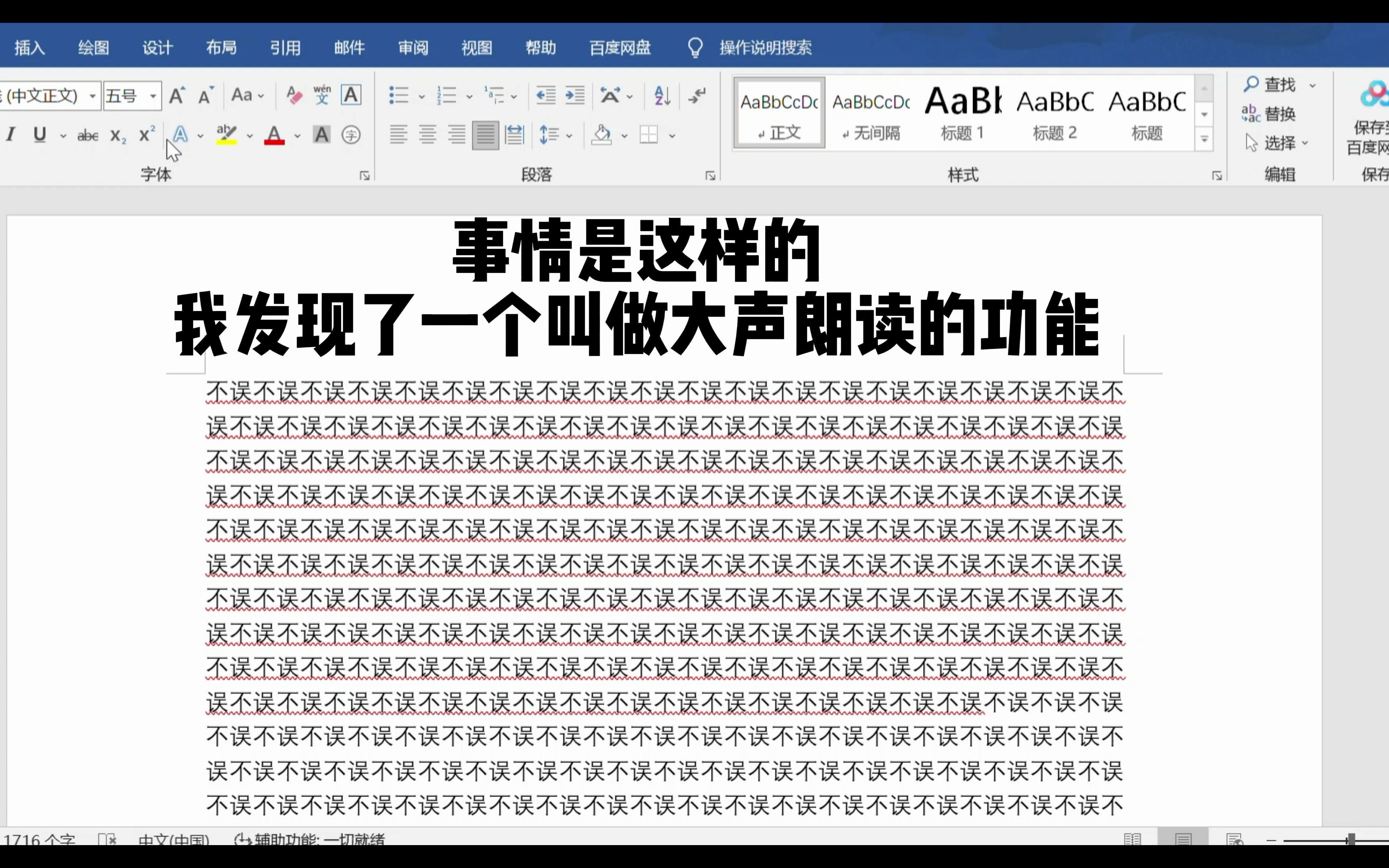Viewport: 1389px width, 868px height.
Task: Click the 操作说明搜索 search box
Action: [x=765, y=48]
